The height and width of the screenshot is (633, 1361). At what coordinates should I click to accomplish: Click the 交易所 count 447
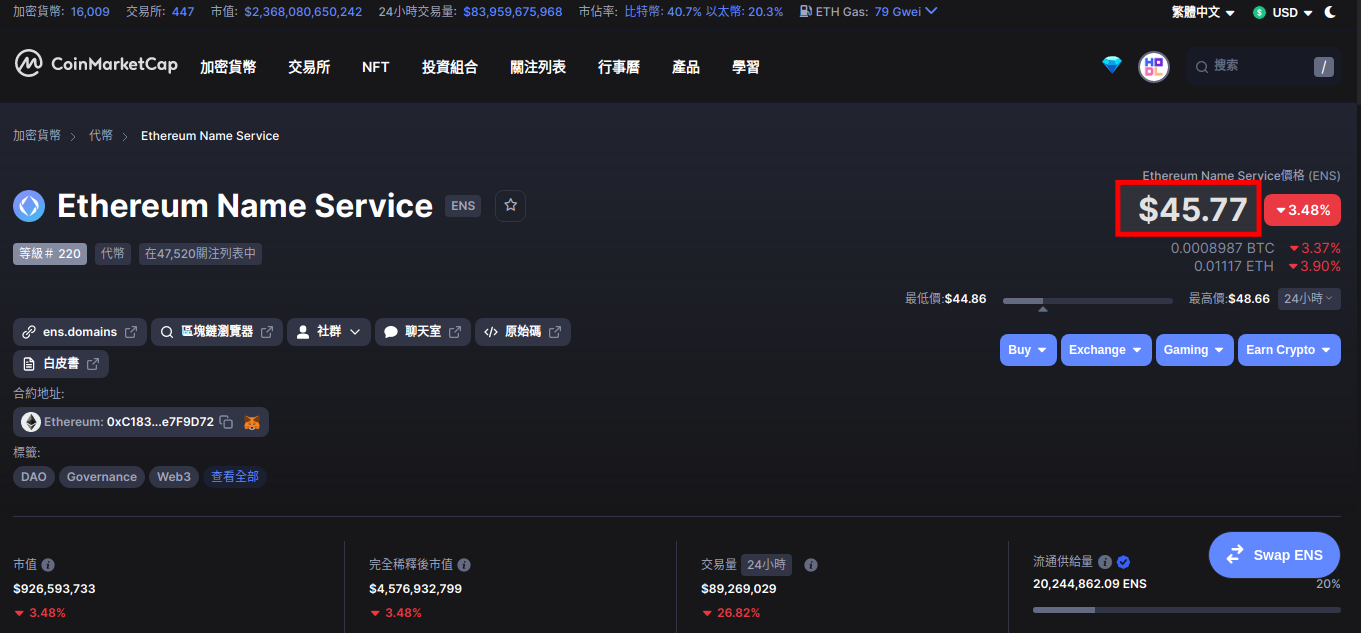click(183, 12)
